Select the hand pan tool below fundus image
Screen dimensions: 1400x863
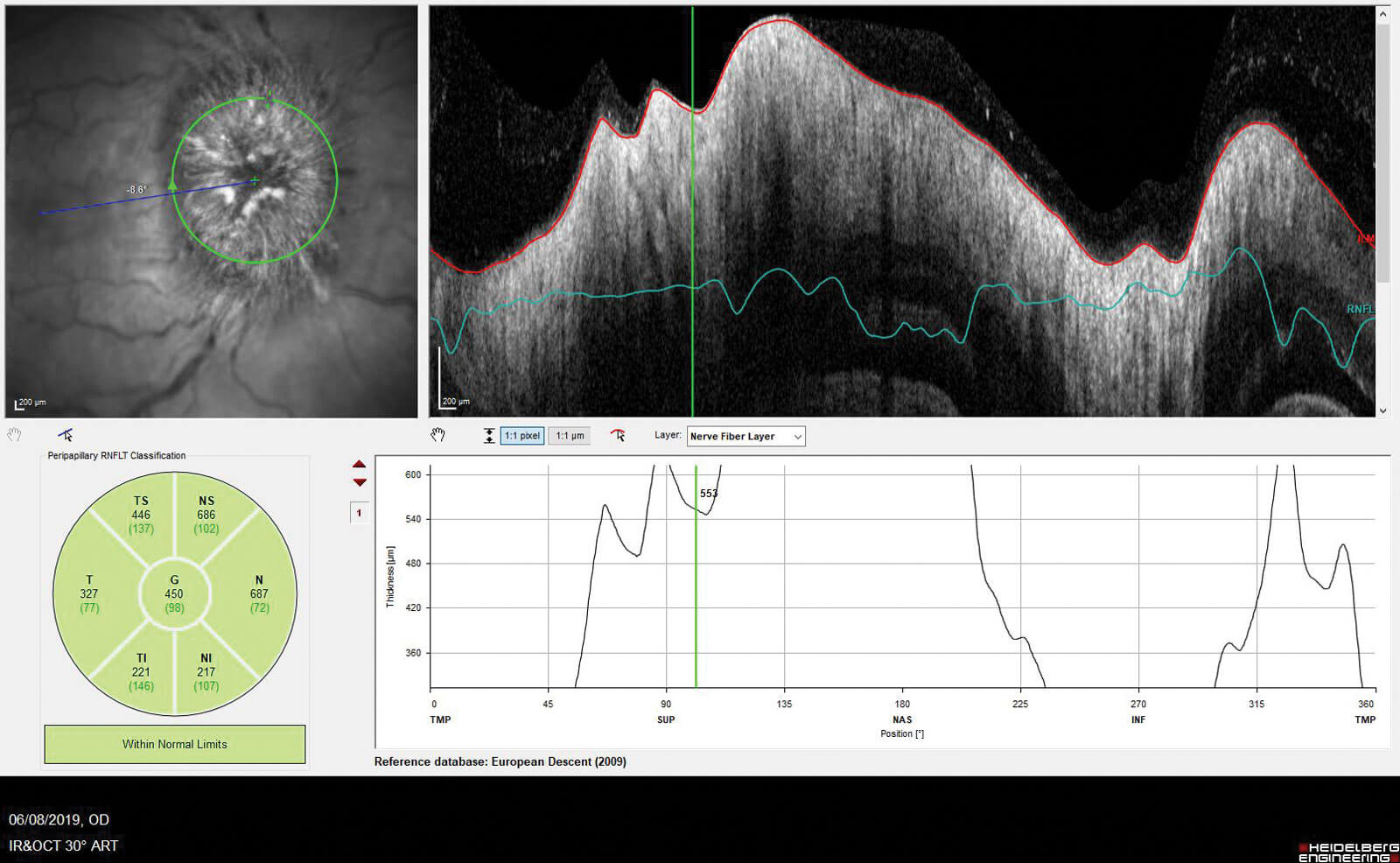pos(14,435)
